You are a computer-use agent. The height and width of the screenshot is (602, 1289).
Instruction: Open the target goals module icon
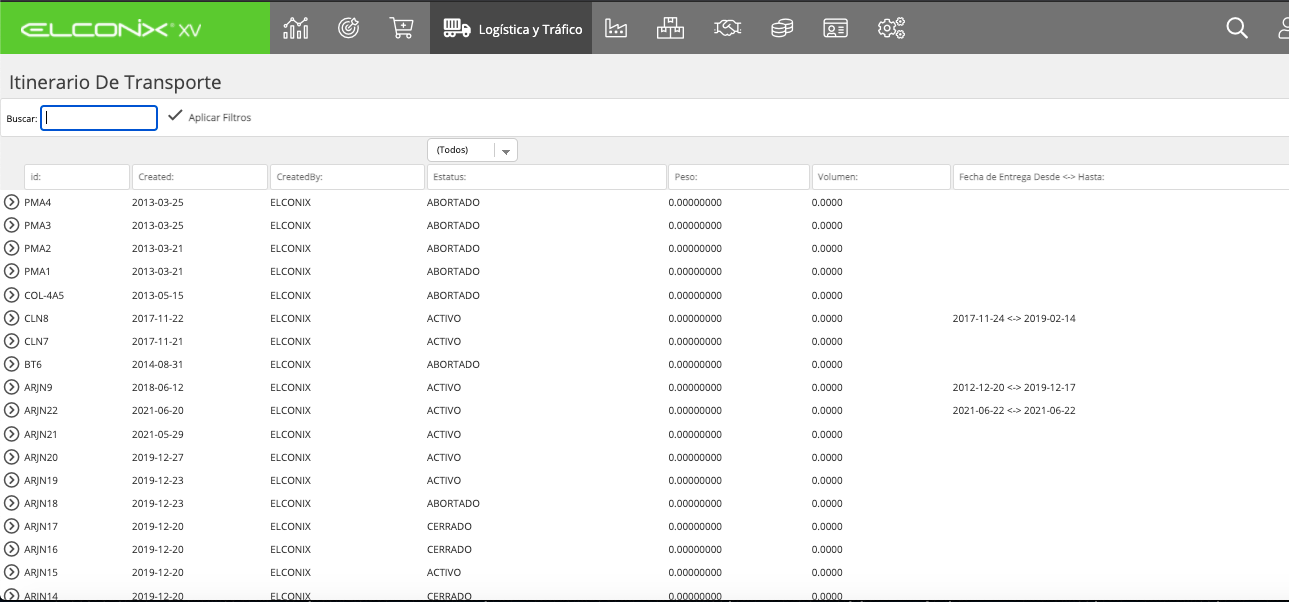point(349,28)
